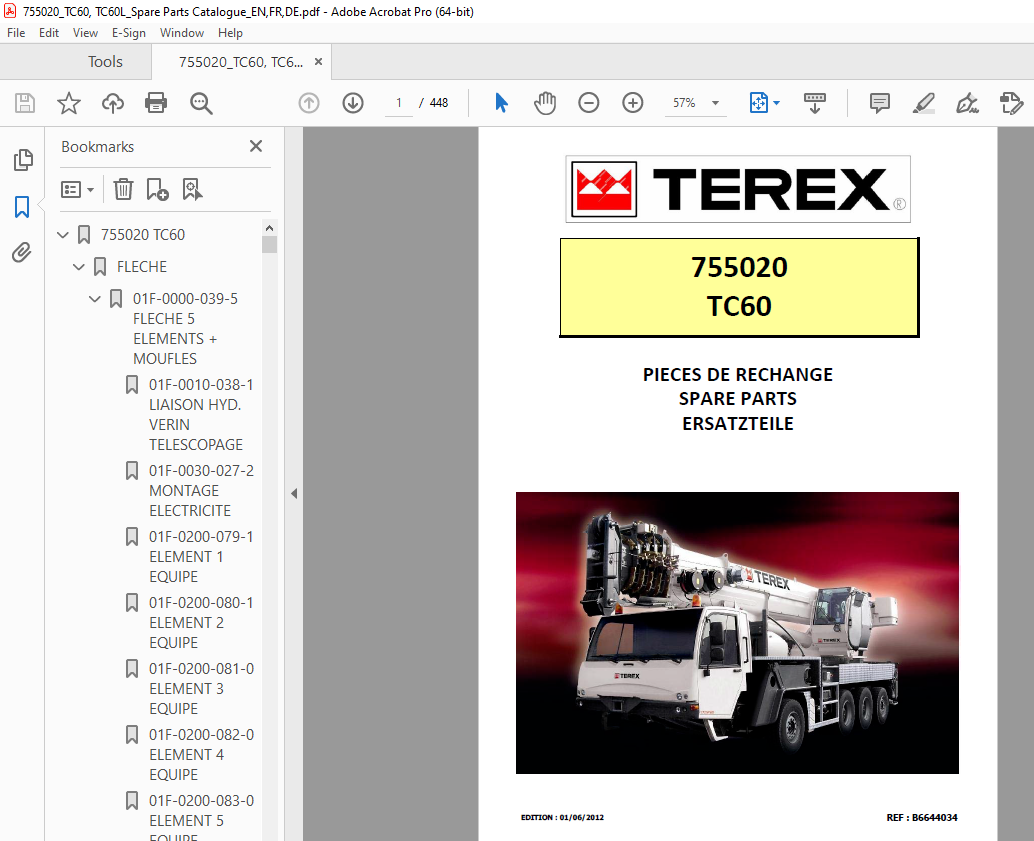This screenshot has height=841, width=1034.
Task: Close the Bookmarks panel
Action: coord(256,146)
